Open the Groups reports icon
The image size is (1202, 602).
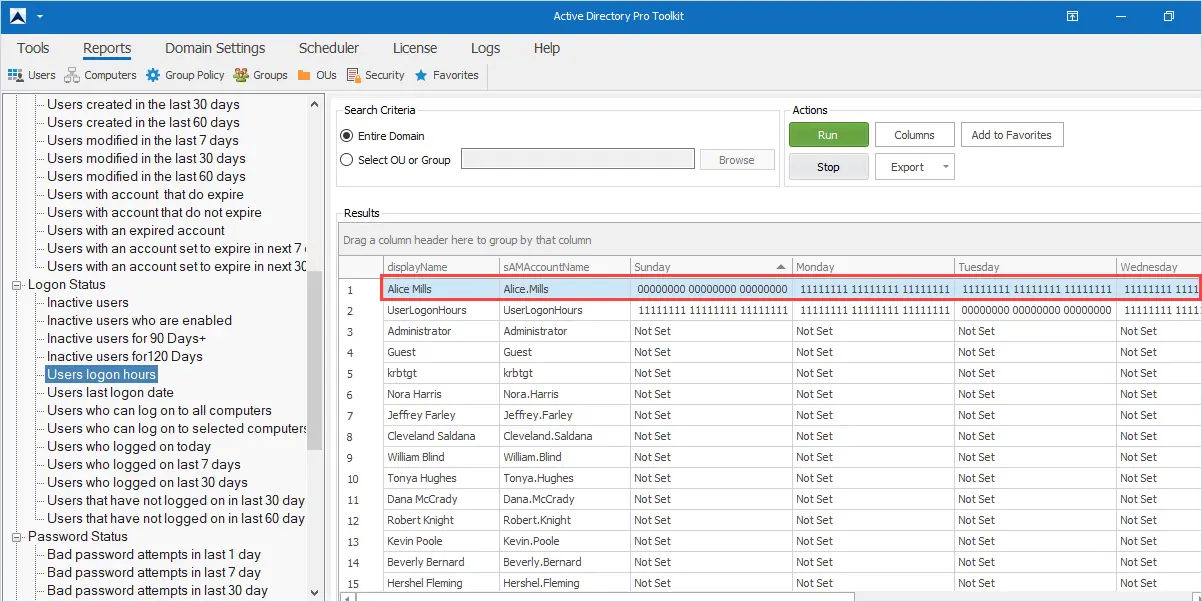(x=241, y=75)
